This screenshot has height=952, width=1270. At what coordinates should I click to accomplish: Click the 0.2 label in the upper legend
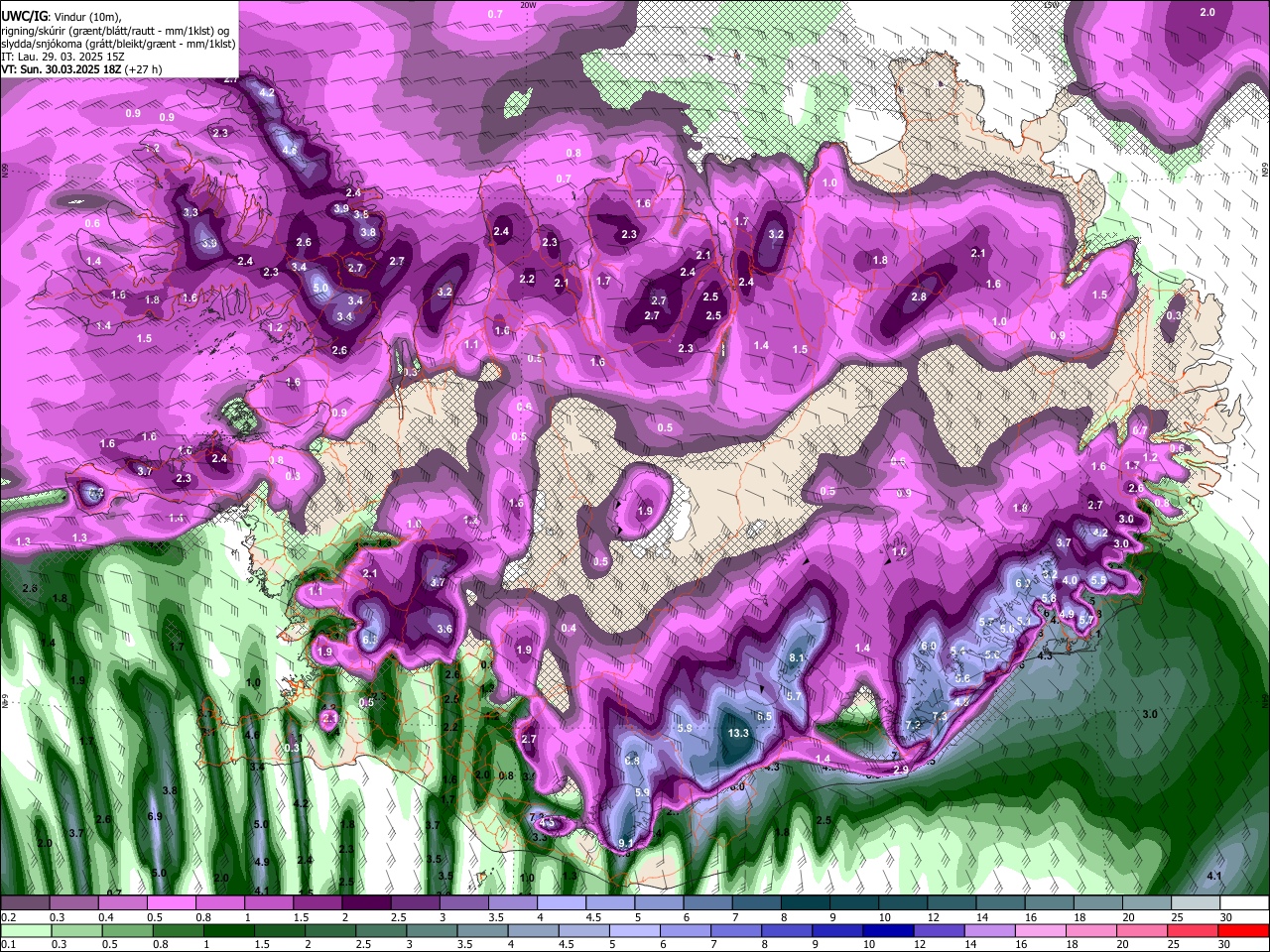[8, 917]
